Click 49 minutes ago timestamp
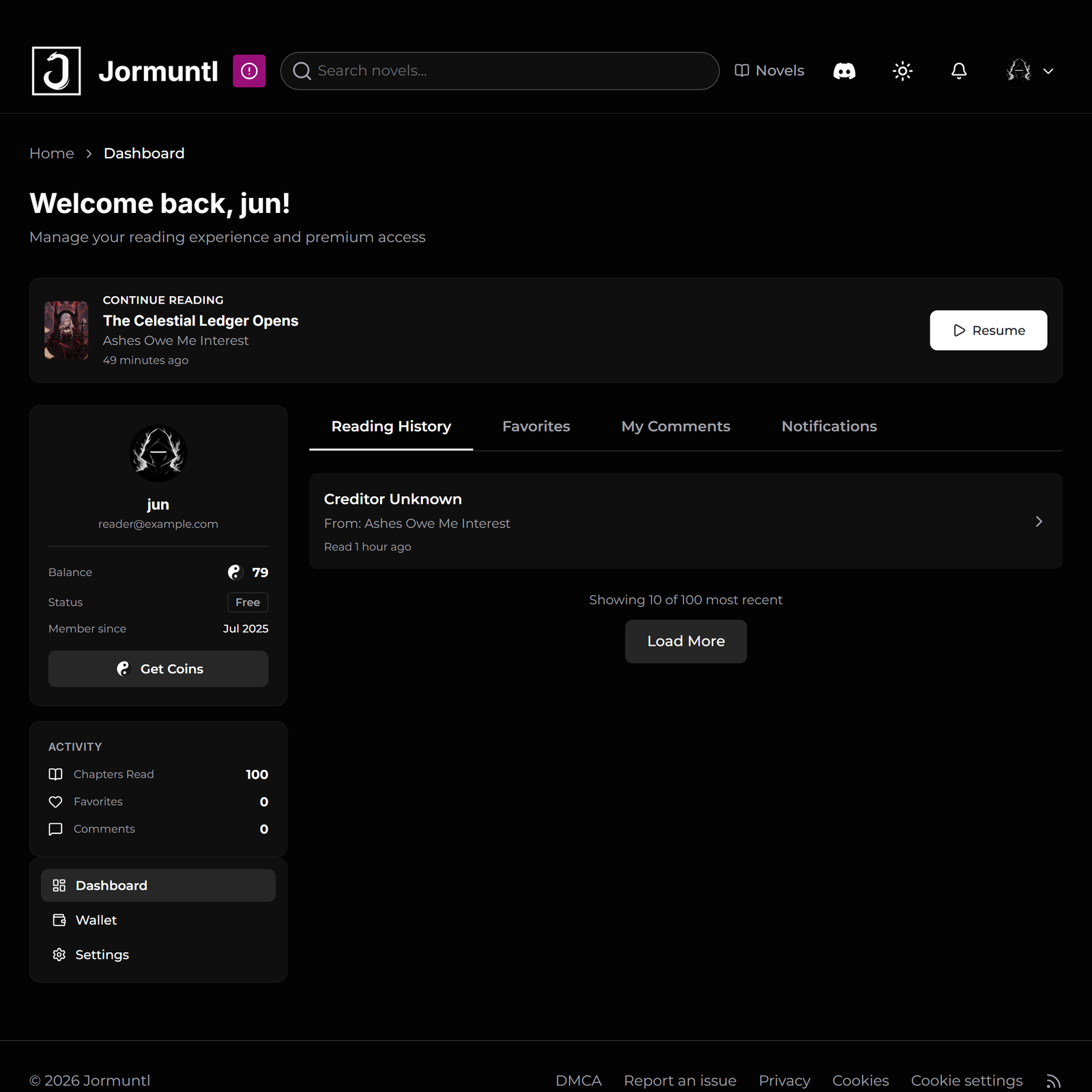This screenshot has height=1092, width=1092. point(145,360)
